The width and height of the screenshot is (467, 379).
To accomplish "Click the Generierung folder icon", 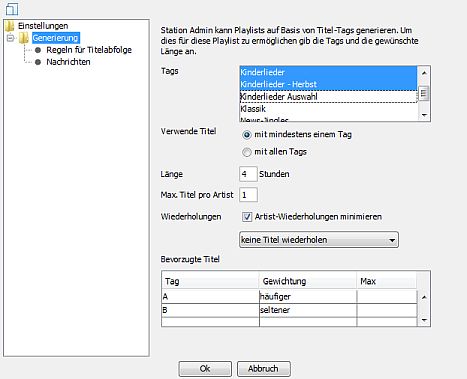I will 23,38.
